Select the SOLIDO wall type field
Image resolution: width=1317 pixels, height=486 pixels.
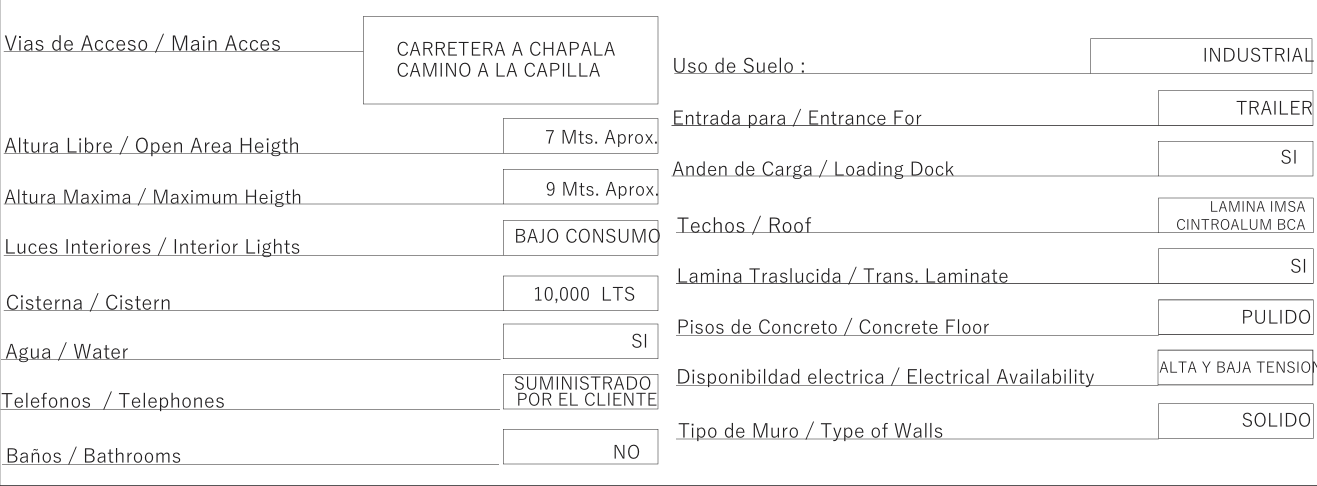[1236, 421]
